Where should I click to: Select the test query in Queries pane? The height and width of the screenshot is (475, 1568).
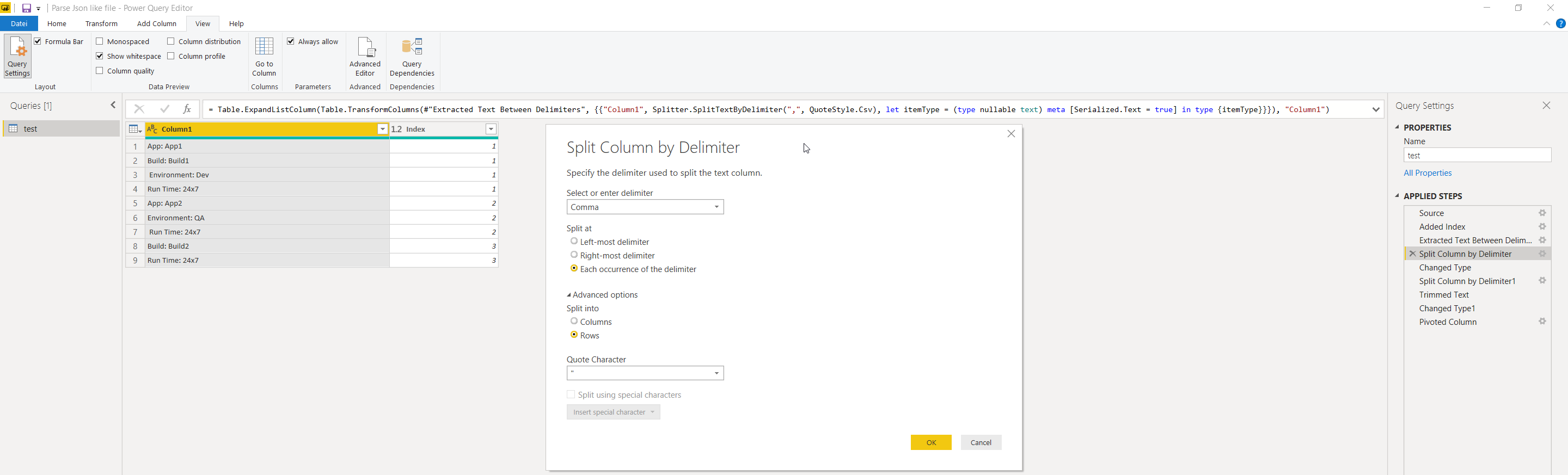[62, 128]
